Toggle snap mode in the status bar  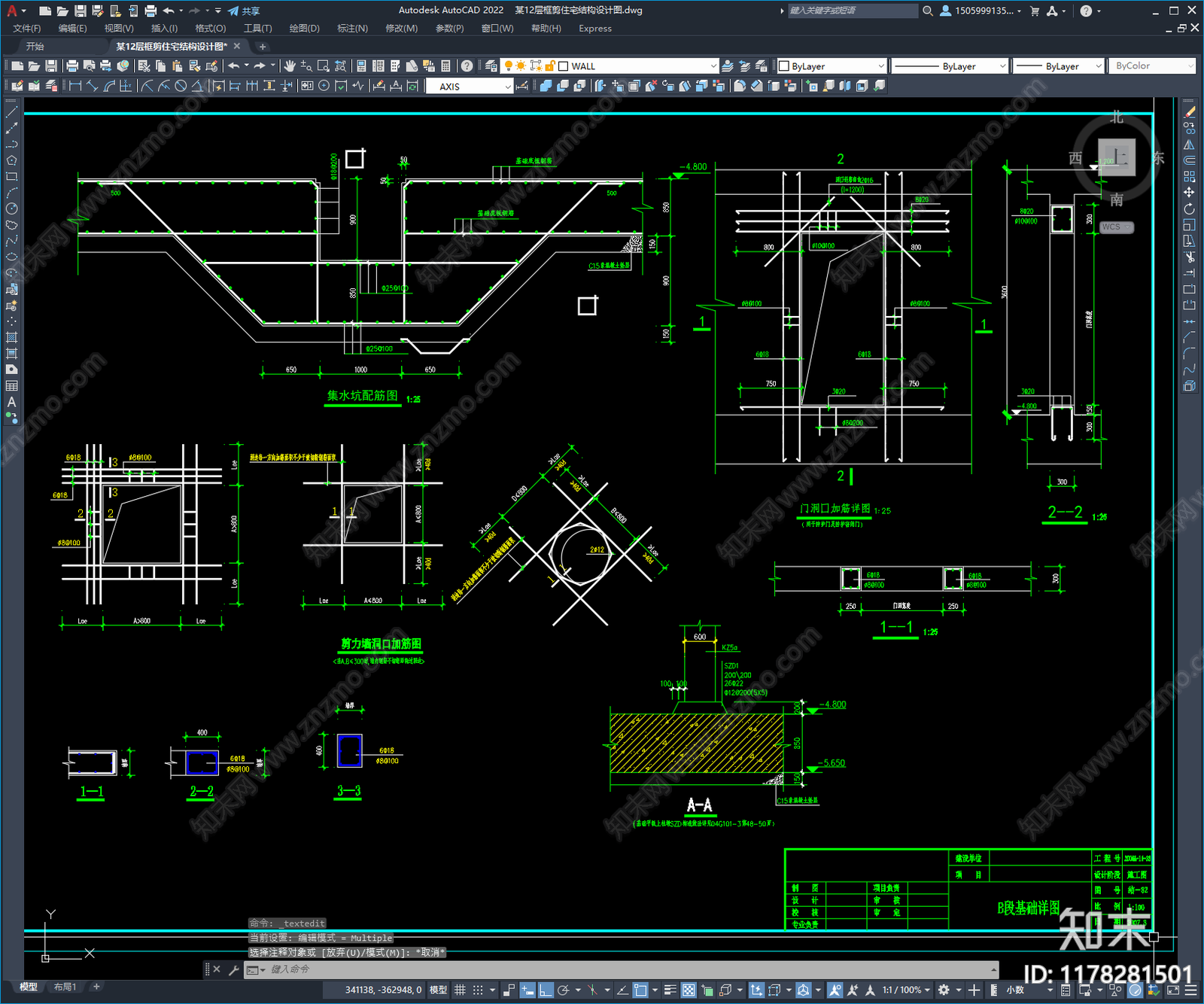478,990
